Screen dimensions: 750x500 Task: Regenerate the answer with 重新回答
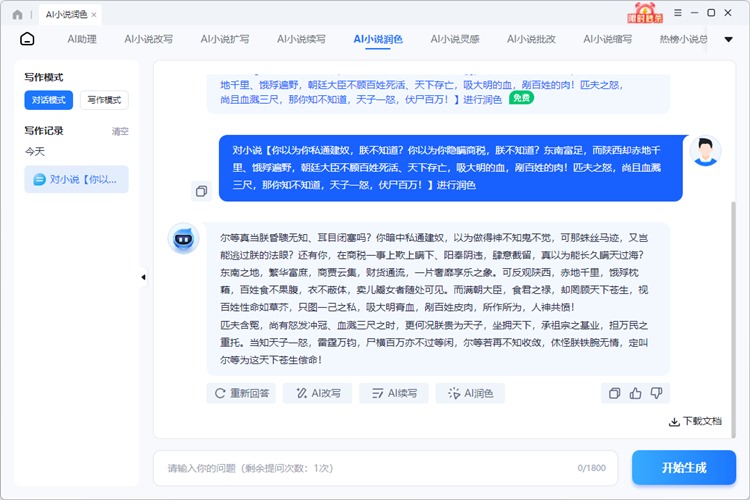[x=242, y=393]
